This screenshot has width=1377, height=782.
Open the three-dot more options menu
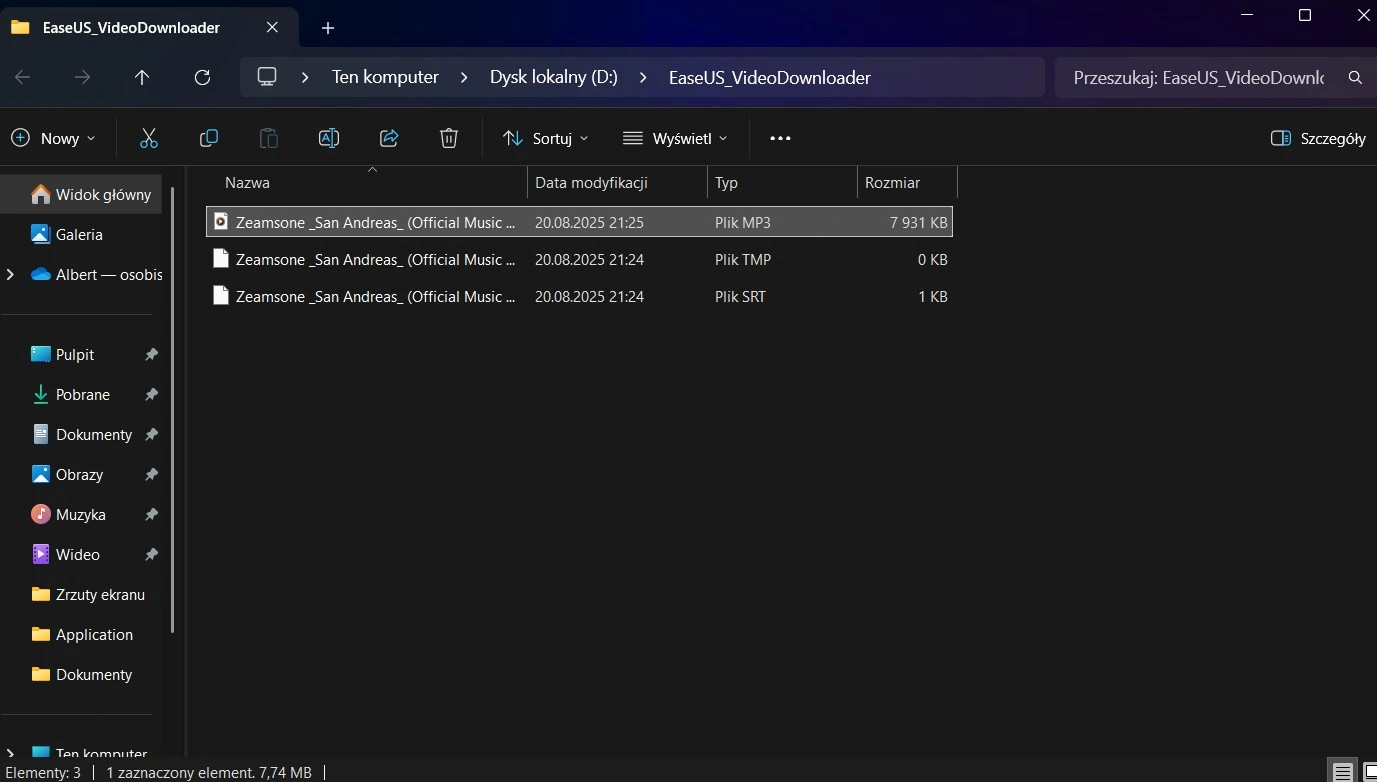pyautogui.click(x=780, y=138)
